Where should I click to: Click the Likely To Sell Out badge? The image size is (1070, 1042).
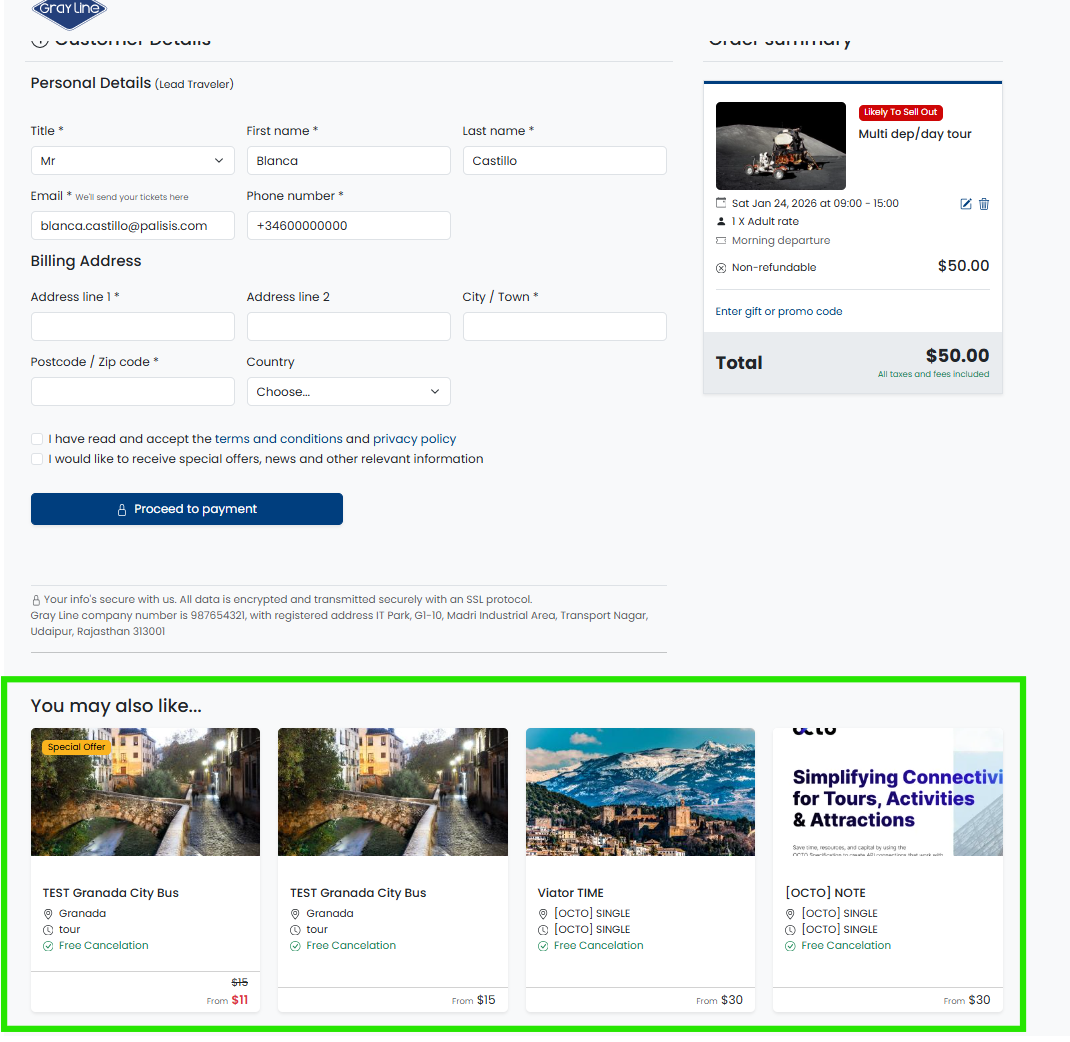pyautogui.click(x=900, y=112)
